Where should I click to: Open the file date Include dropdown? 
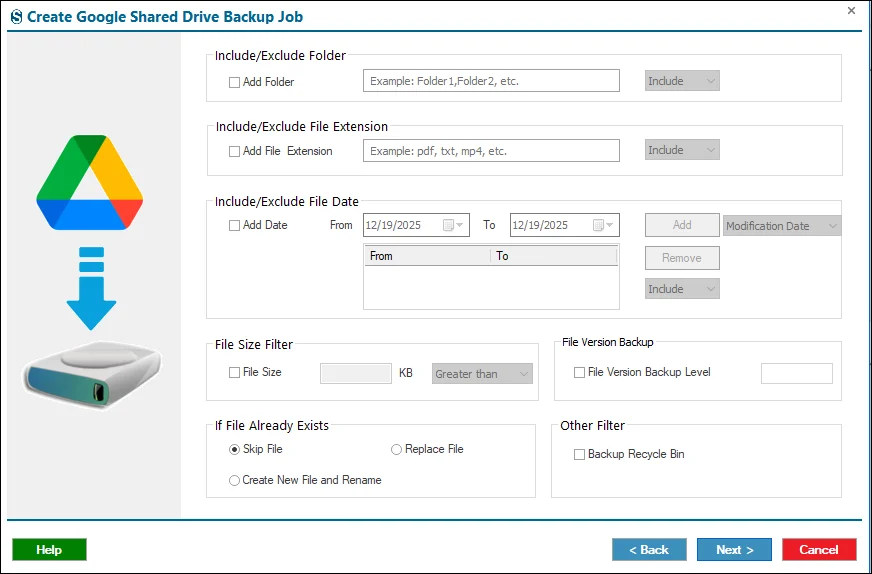682,289
